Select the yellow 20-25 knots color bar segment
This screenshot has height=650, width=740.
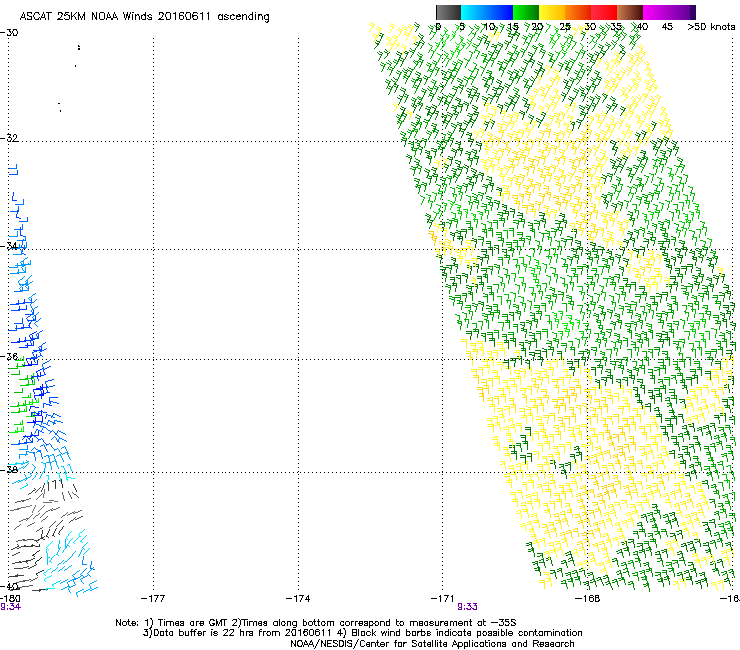tap(552, 12)
